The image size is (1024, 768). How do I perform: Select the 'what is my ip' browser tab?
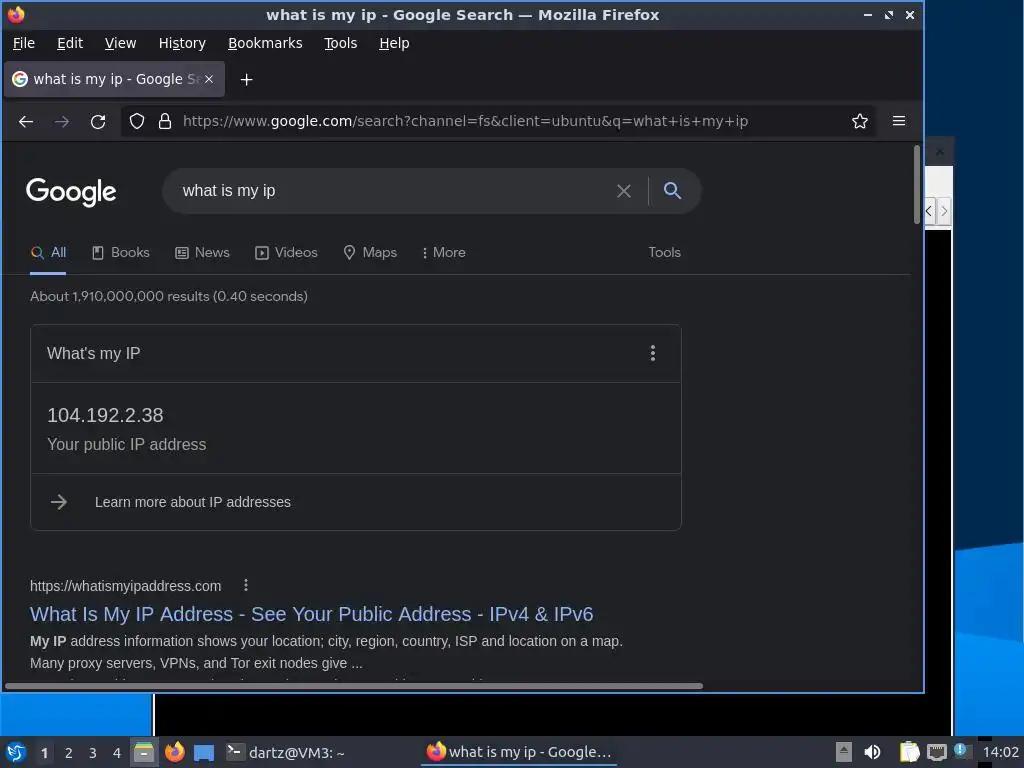pos(114,79)
